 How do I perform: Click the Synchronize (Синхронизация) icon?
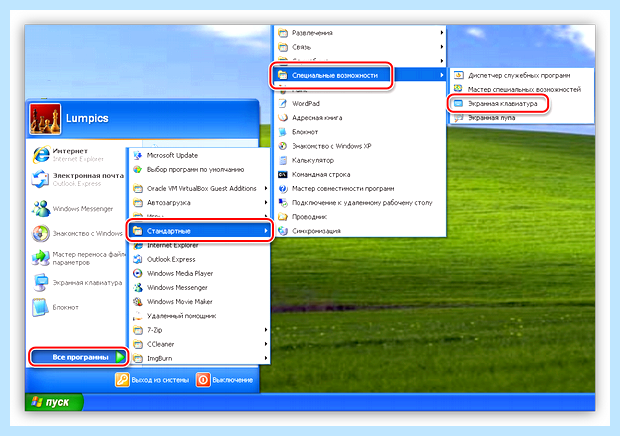[x=283, y=231]
